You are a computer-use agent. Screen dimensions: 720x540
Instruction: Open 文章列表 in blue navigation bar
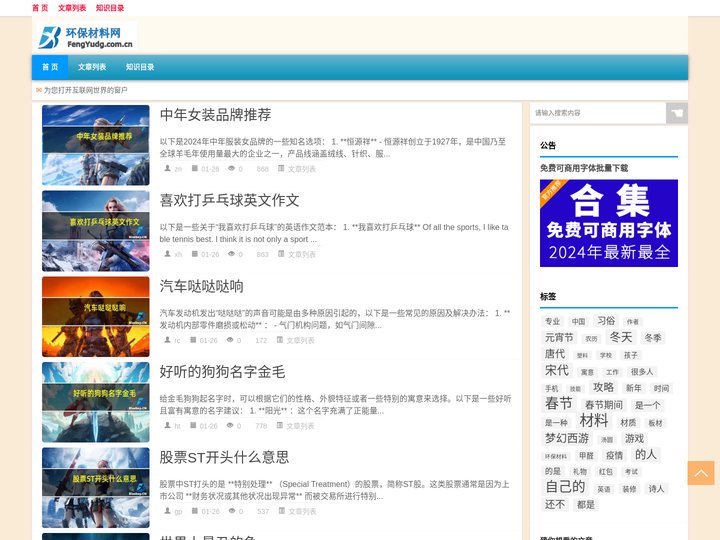[x=92, y=67]
